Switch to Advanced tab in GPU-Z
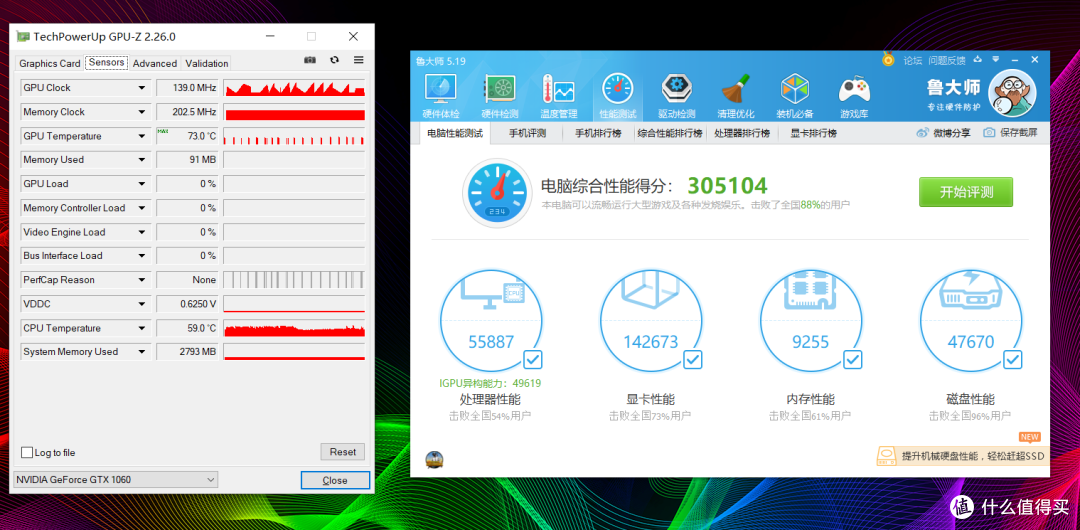 [155, 63]
